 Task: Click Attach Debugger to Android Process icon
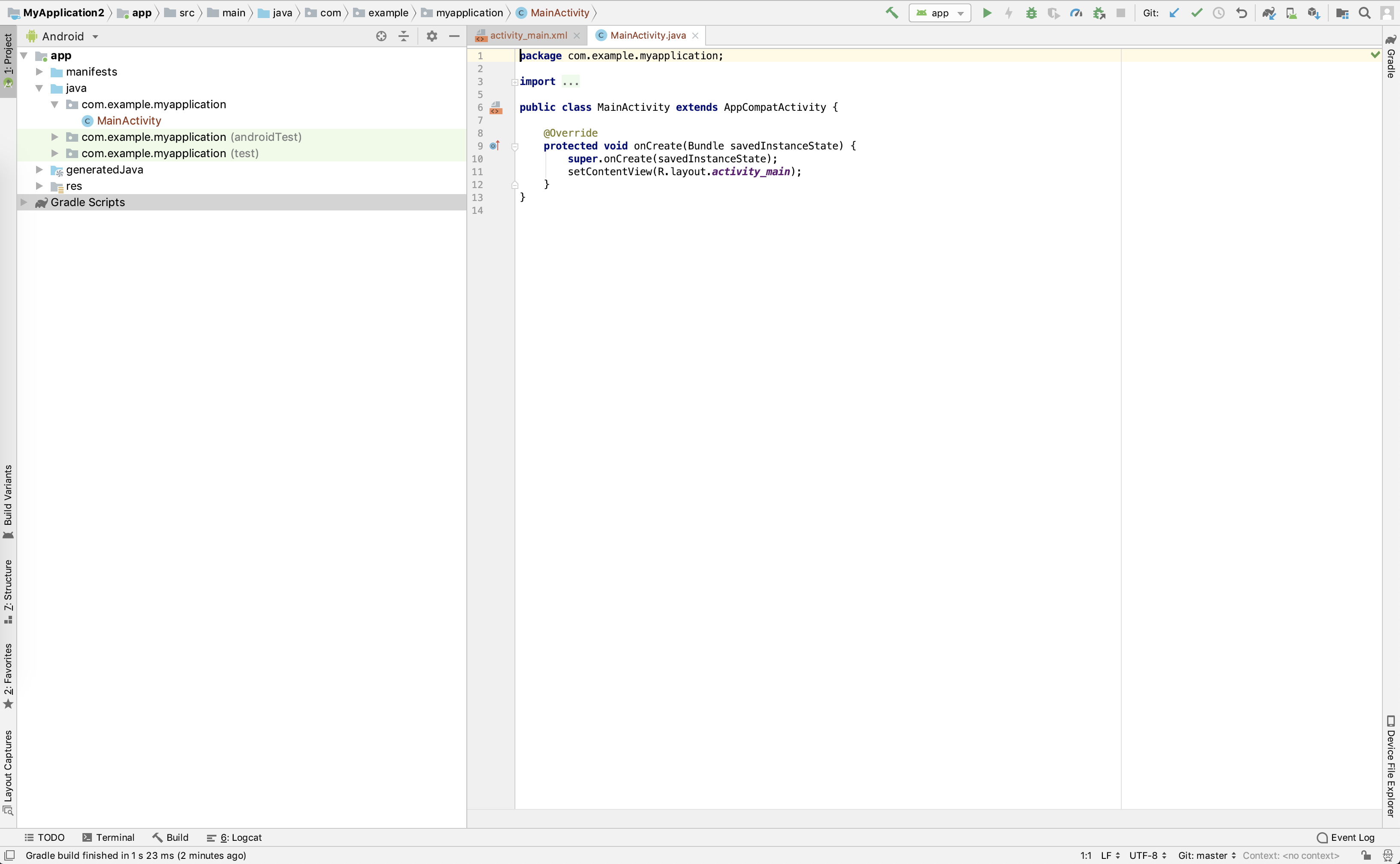click(x=1099, y=12)
